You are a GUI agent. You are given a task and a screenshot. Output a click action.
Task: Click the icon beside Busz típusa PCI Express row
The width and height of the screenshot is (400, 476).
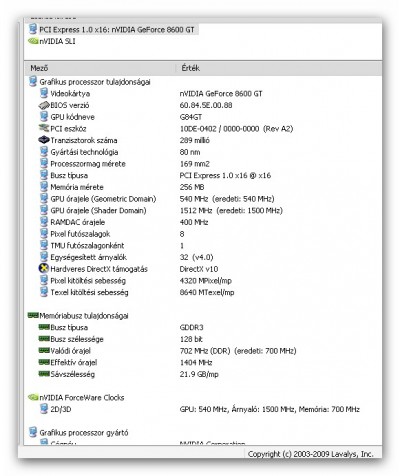(44, 175)
